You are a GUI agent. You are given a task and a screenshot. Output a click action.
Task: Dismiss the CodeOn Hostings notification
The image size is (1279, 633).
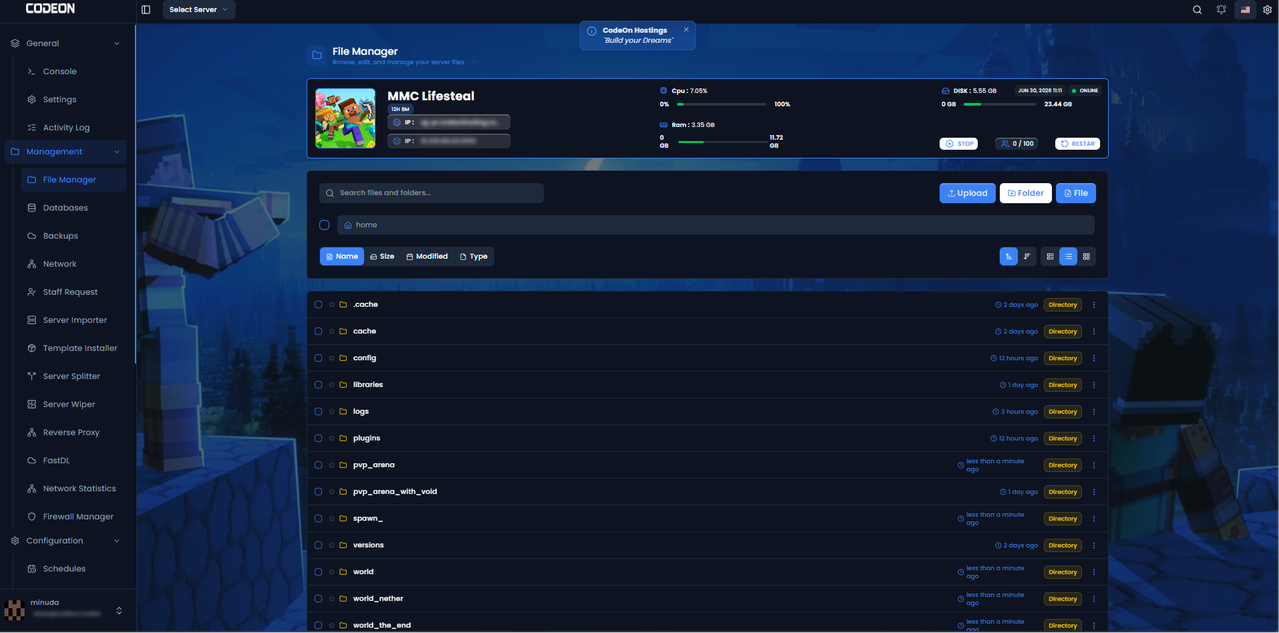point(686,30)
